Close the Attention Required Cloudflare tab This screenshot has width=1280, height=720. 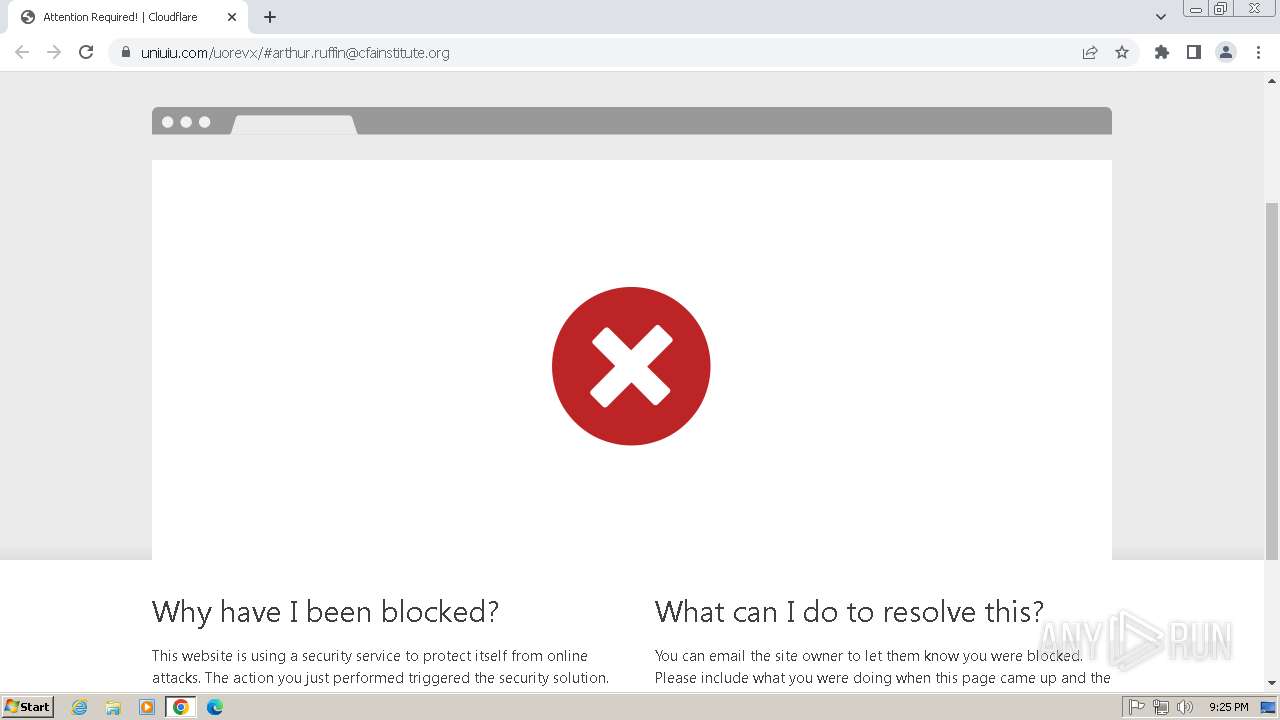[232, 17]
